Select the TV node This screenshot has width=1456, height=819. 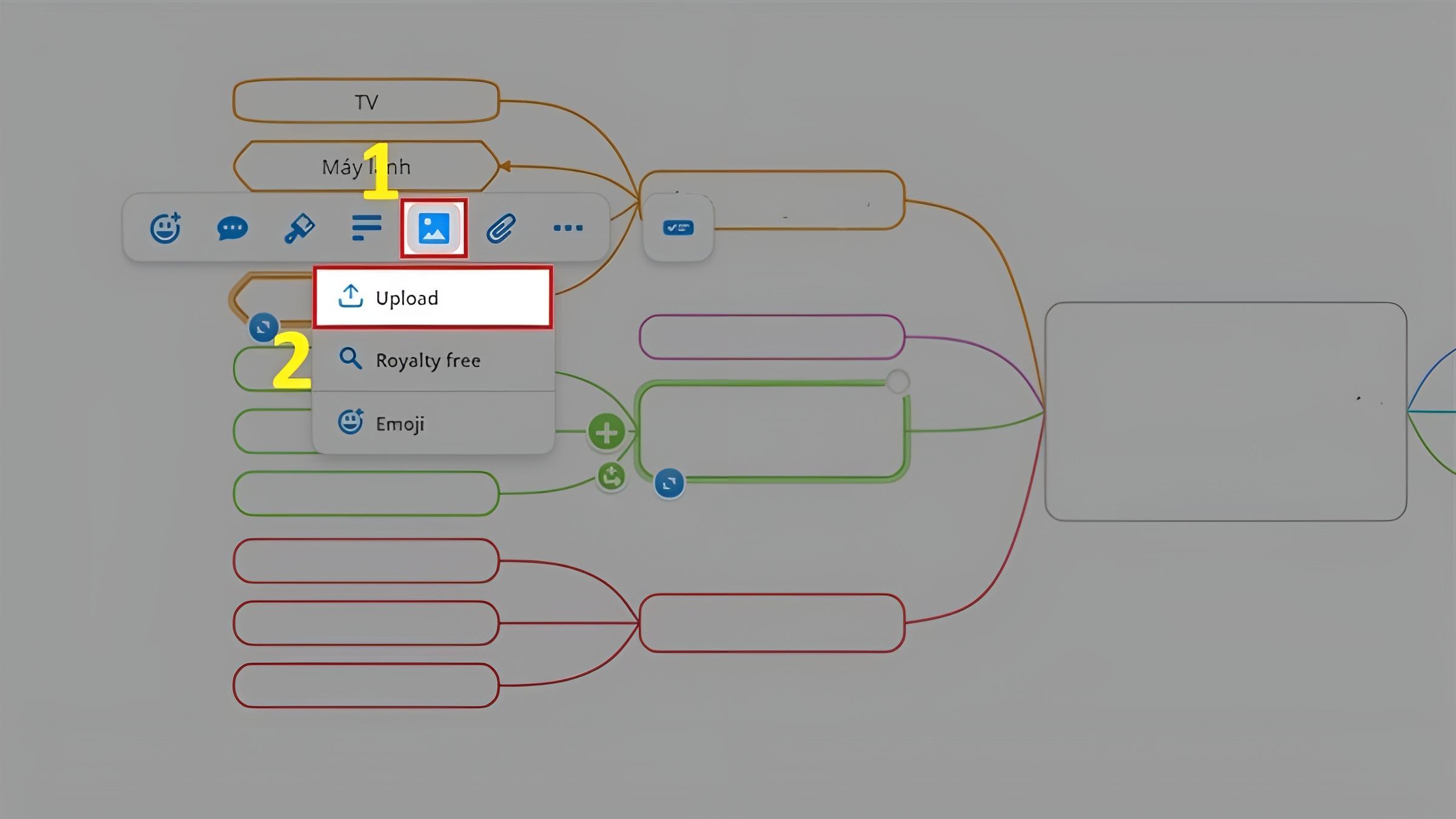click(x=364, y=101)
